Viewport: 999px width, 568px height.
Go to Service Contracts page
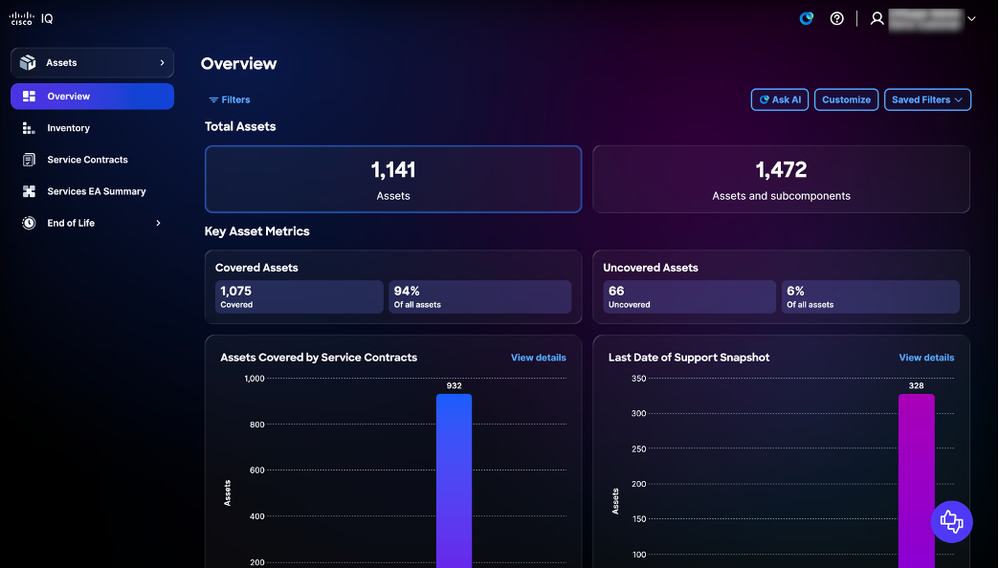(x=87, y=160)
